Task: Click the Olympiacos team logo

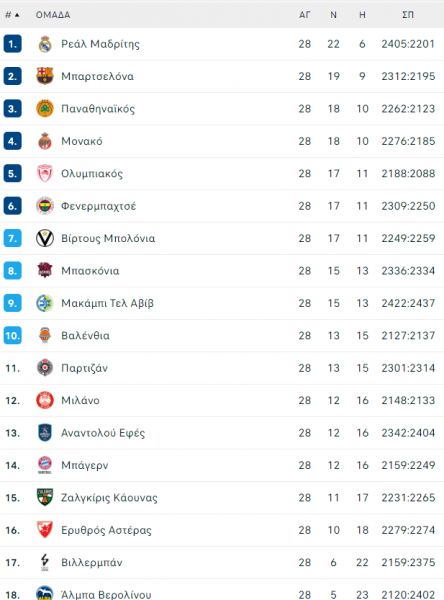Action: [x=45, y=173]
